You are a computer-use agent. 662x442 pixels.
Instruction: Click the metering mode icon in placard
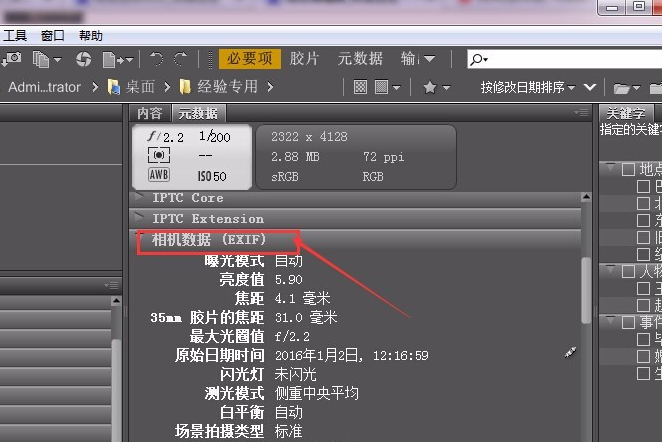[x=159, y=155]
